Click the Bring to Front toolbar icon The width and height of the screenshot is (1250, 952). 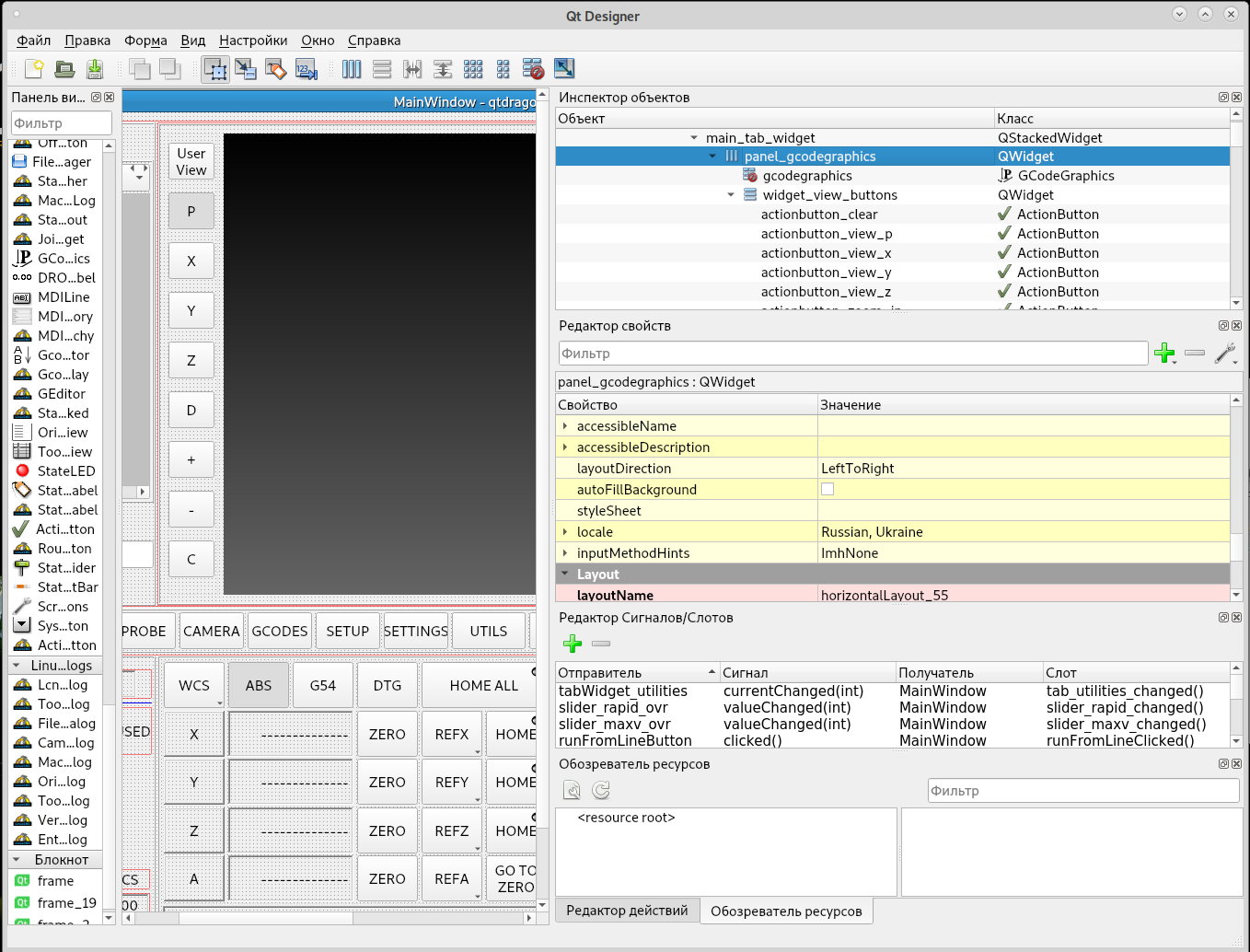170,68
